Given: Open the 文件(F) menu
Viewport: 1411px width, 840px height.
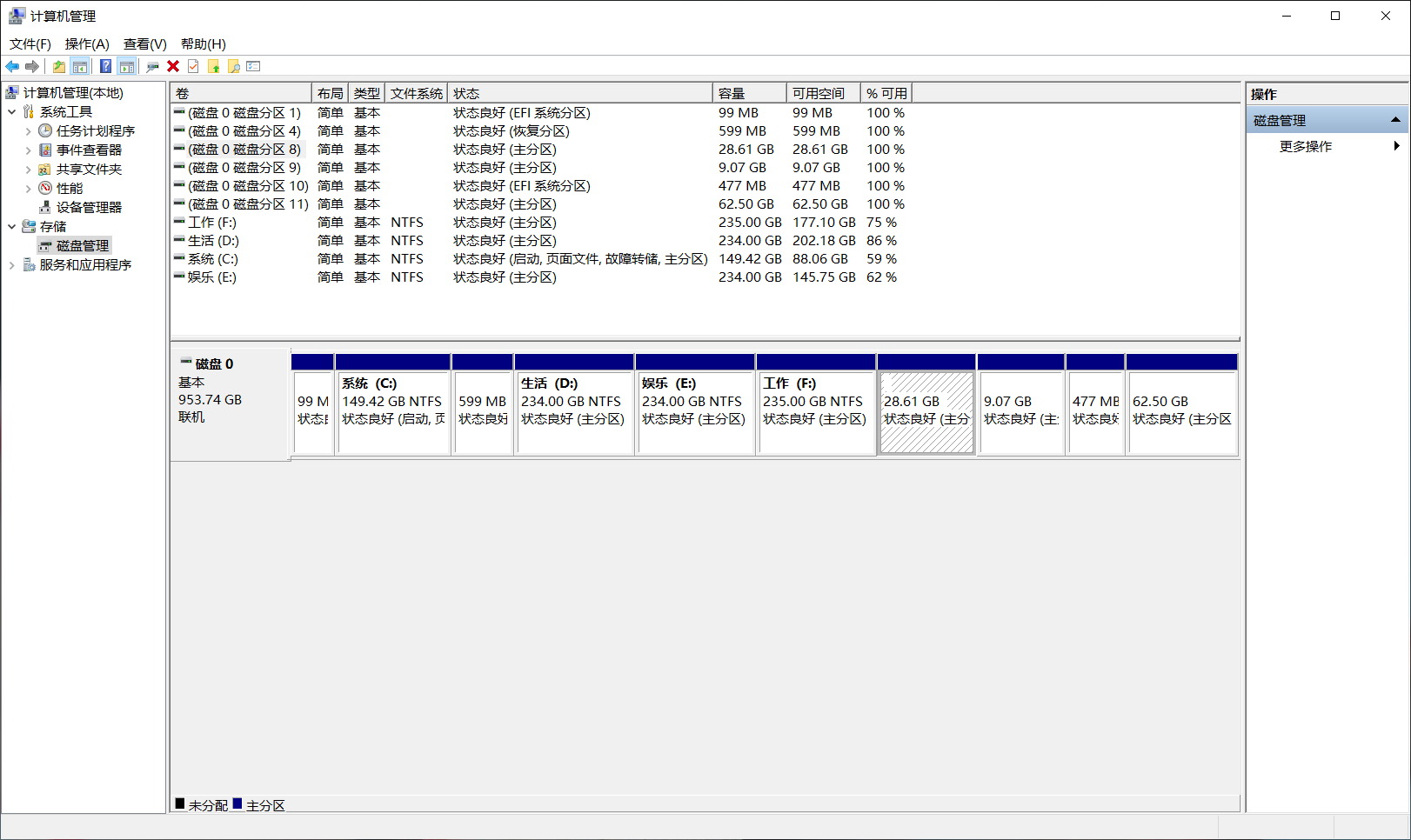Looking at the screenshot, I should pos(30,43).
